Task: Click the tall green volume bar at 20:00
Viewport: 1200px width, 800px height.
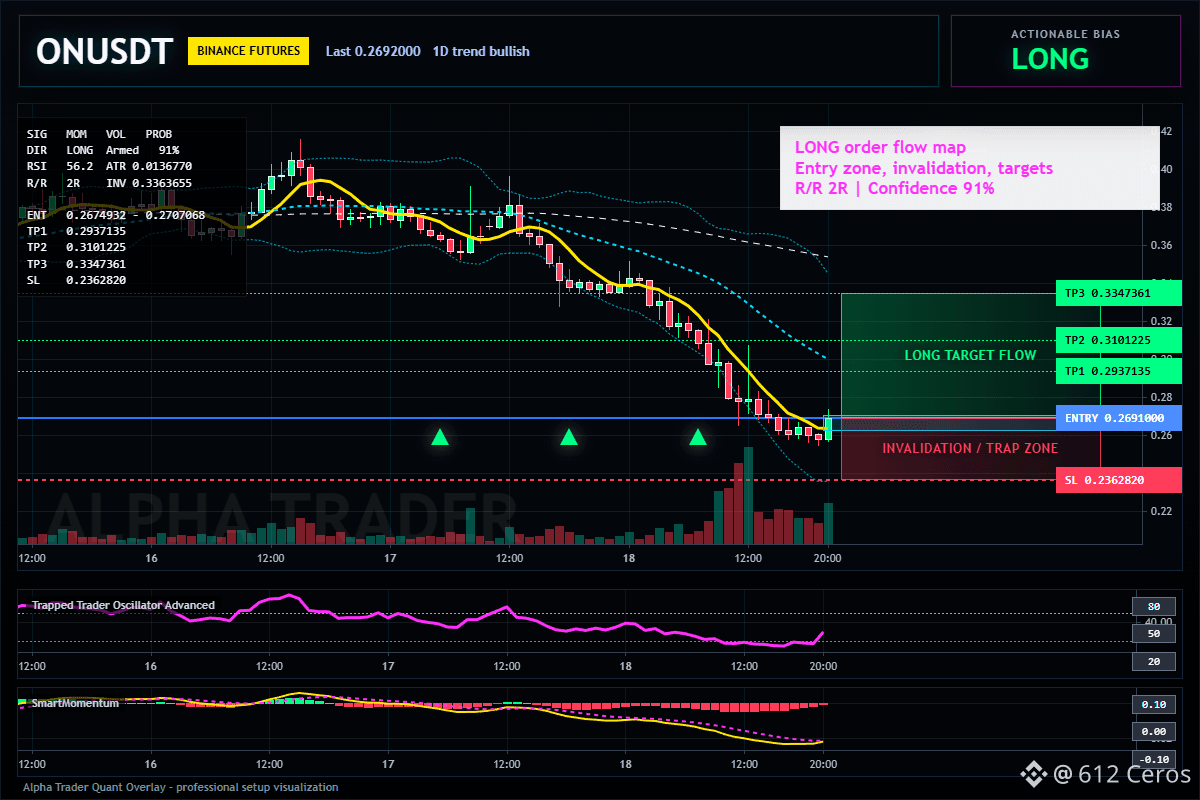Action: pyautogui.click(x=828, y=523)
